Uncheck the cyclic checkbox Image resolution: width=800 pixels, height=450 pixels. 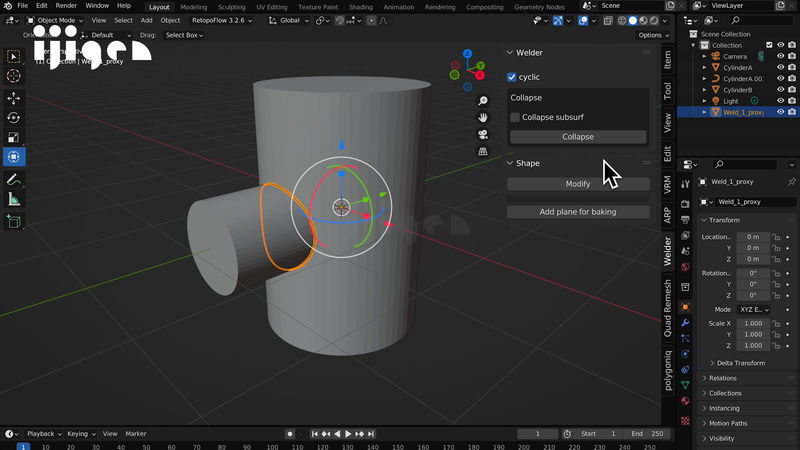(x=512, y=77)
